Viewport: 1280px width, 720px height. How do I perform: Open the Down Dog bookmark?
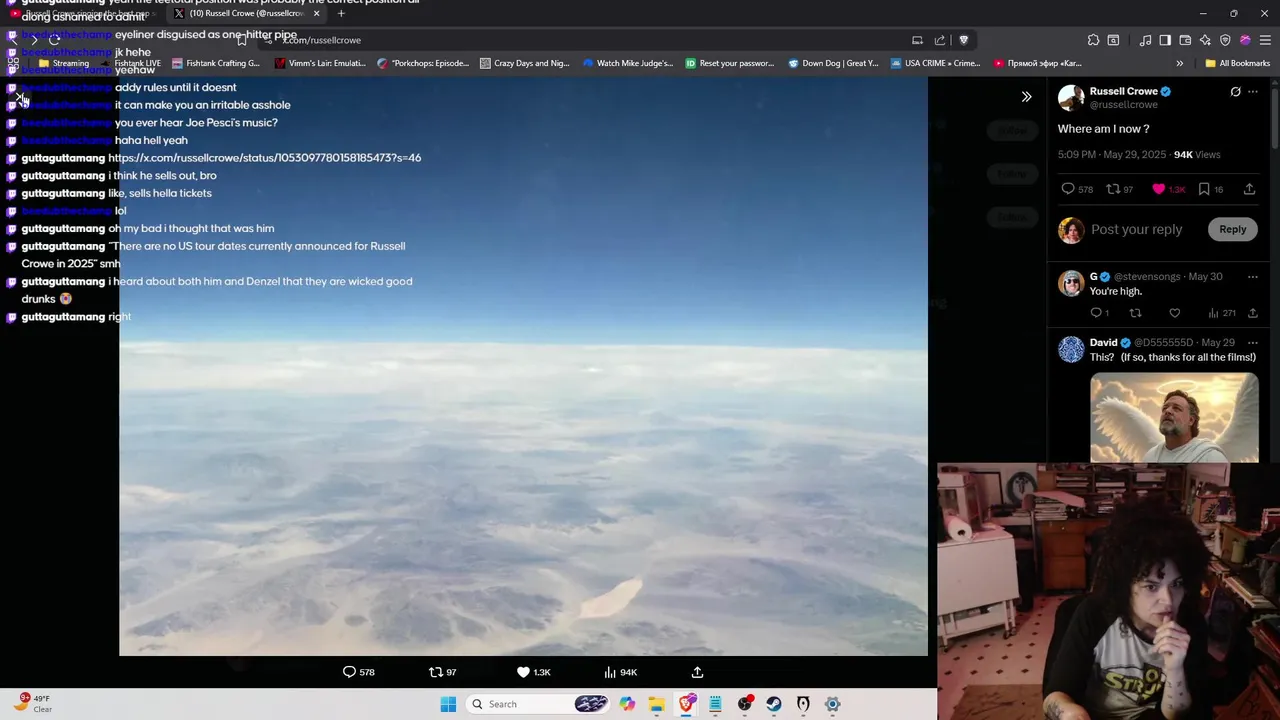833,63
